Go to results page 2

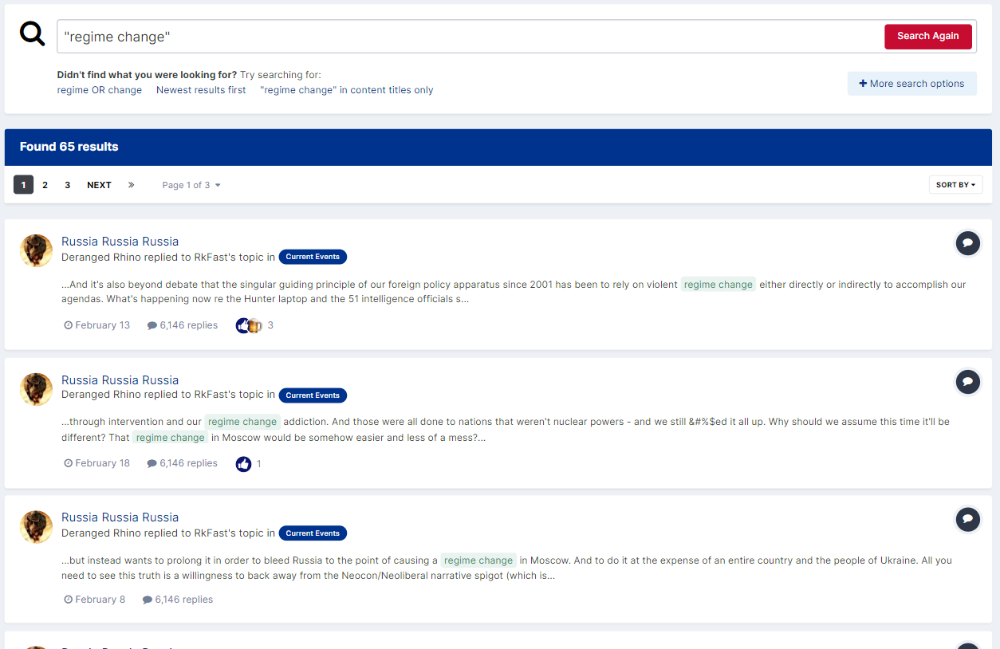coord(45,185)
